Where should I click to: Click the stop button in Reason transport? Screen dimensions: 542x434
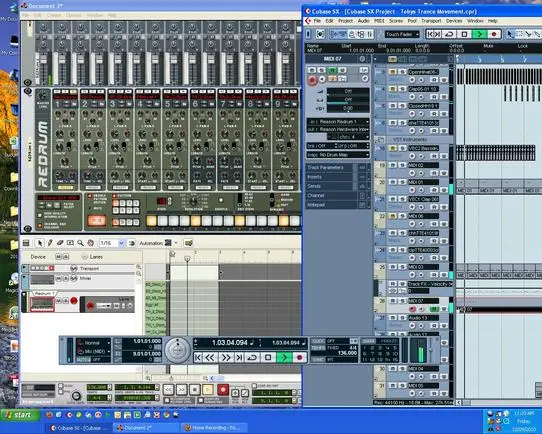[195, 390]
